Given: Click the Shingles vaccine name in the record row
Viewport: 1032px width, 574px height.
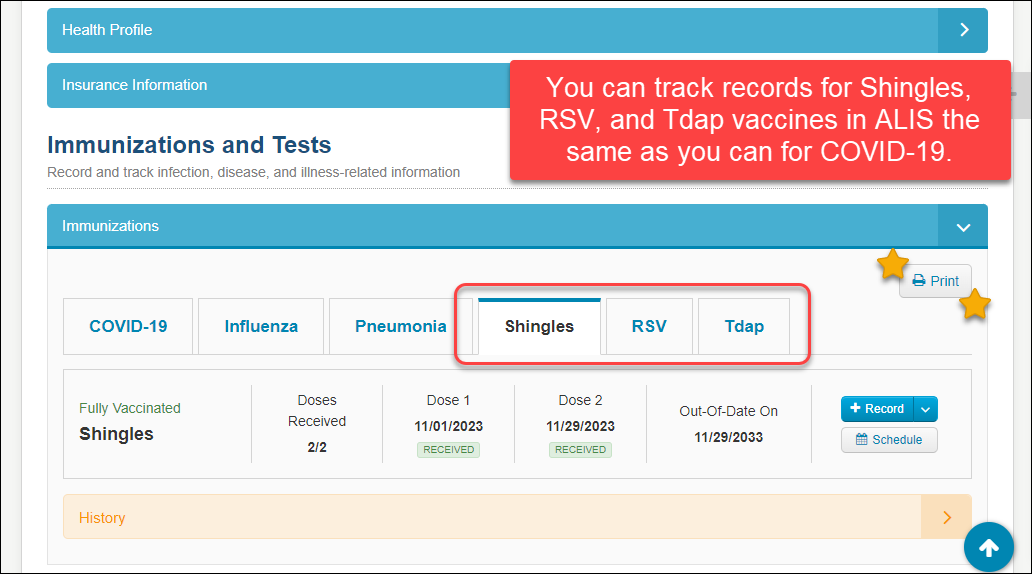Looking at the screenshot, I should tap(116, 434).
